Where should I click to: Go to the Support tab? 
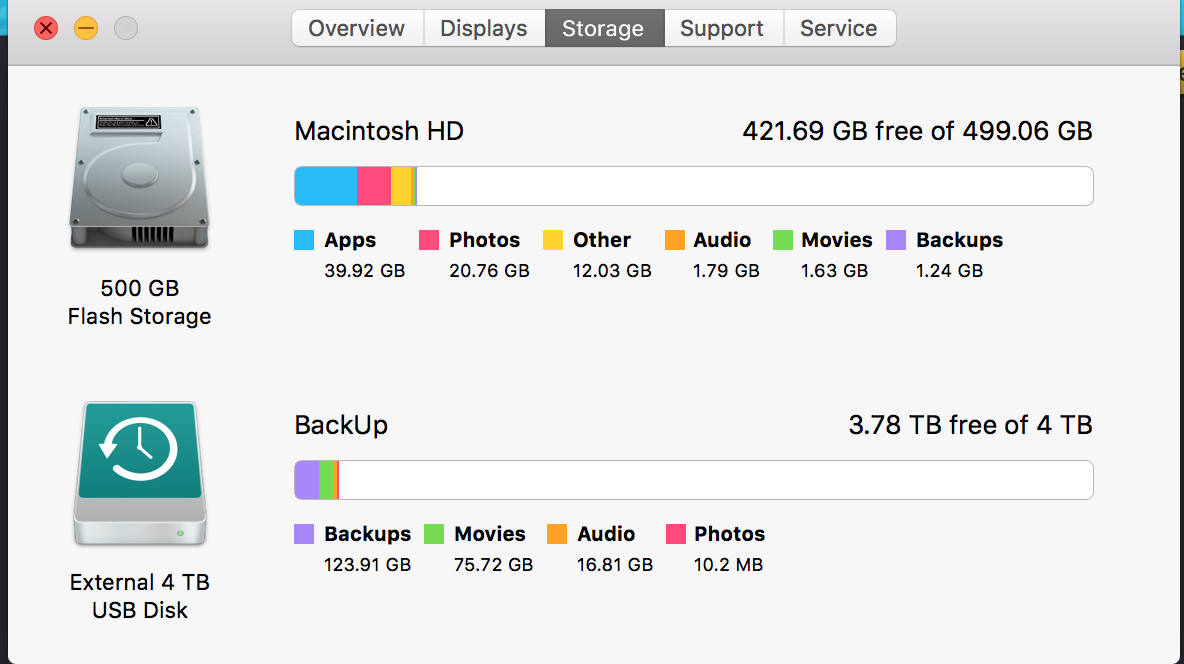tap(723, 28)
